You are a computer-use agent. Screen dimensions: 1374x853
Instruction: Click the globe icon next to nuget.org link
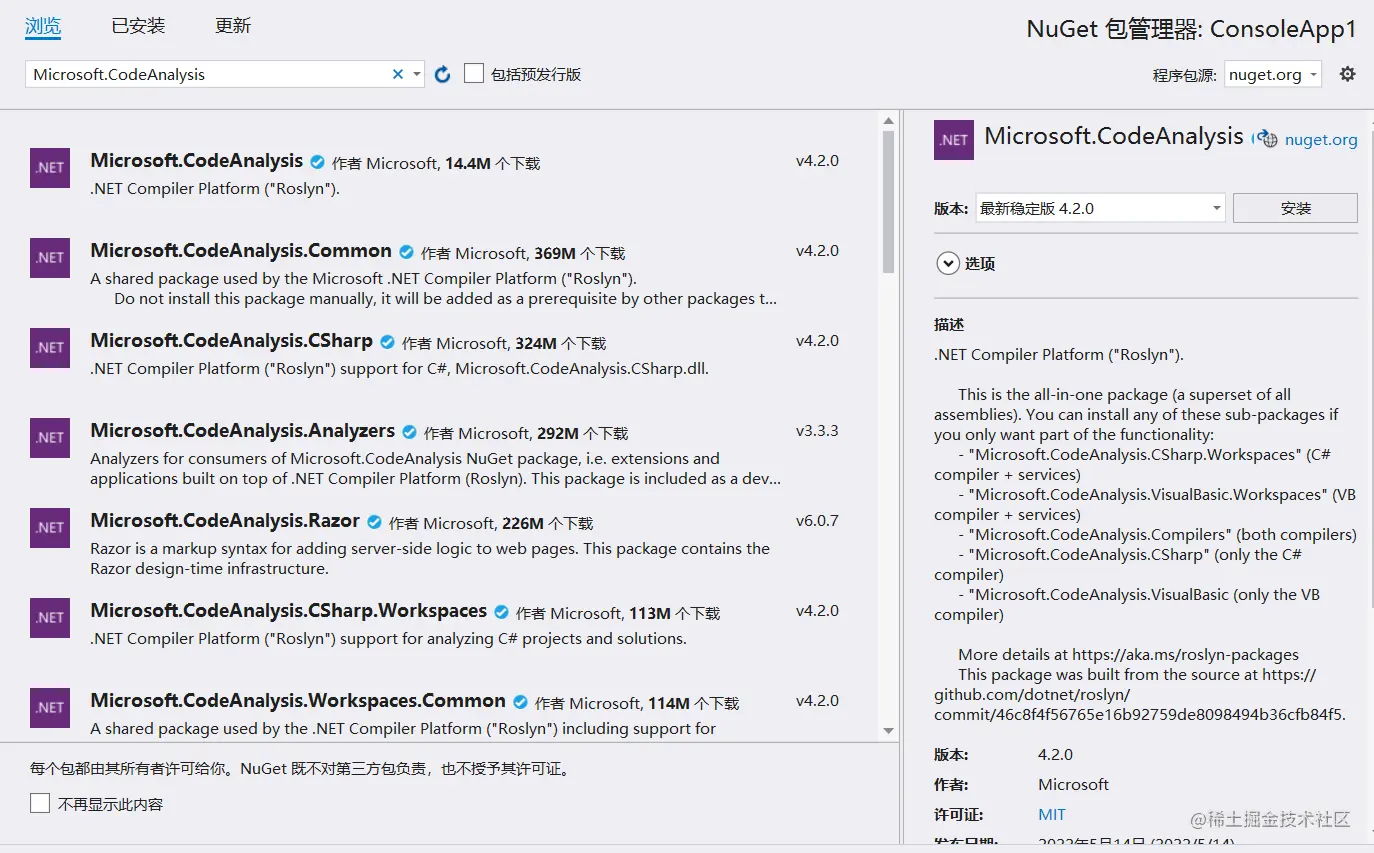tap(1267, 139)
